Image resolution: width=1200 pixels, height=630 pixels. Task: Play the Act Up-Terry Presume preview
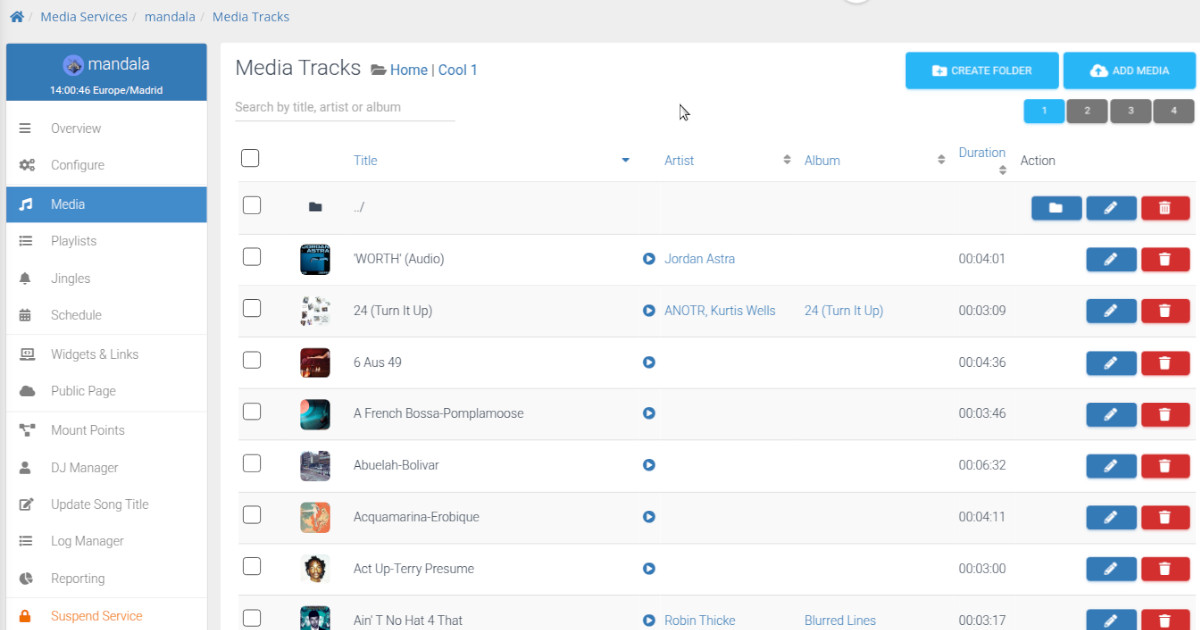click(x=649, y=569)
